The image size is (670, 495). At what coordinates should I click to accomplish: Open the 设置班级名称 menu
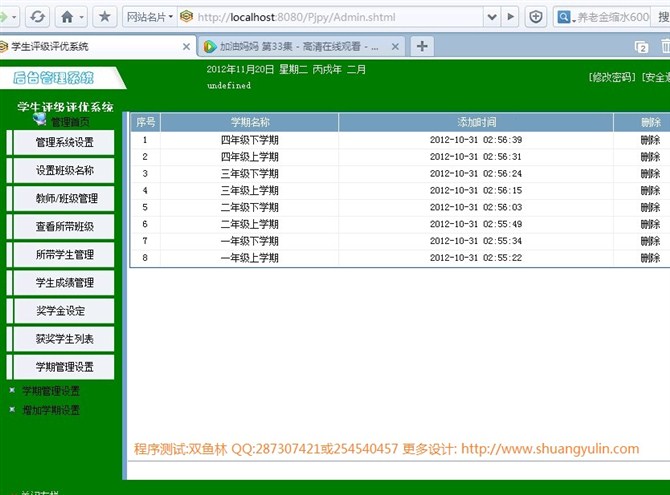pos(64,170)
